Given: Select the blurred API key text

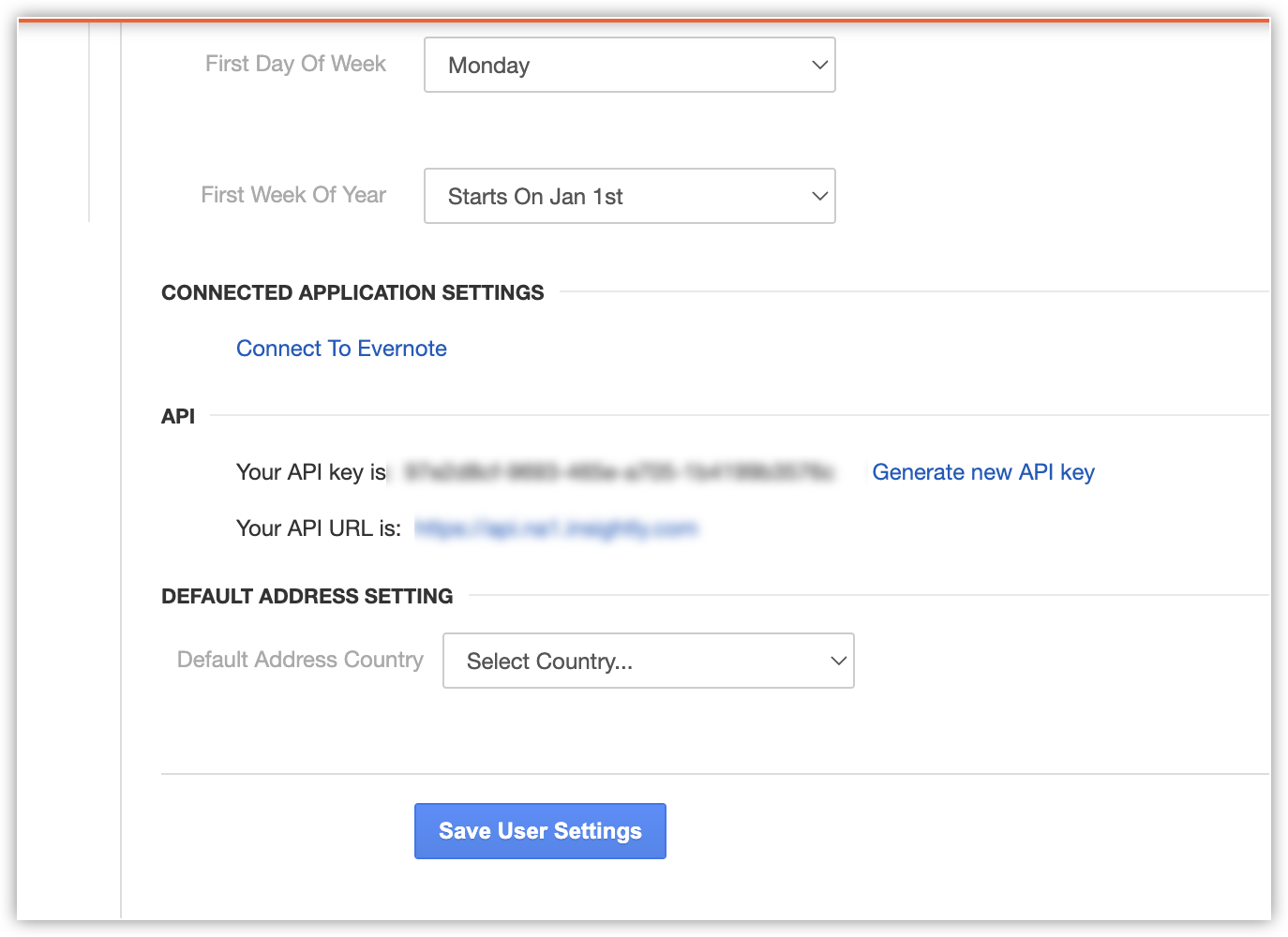Looking at the screenshot, I should pos(619,472).
